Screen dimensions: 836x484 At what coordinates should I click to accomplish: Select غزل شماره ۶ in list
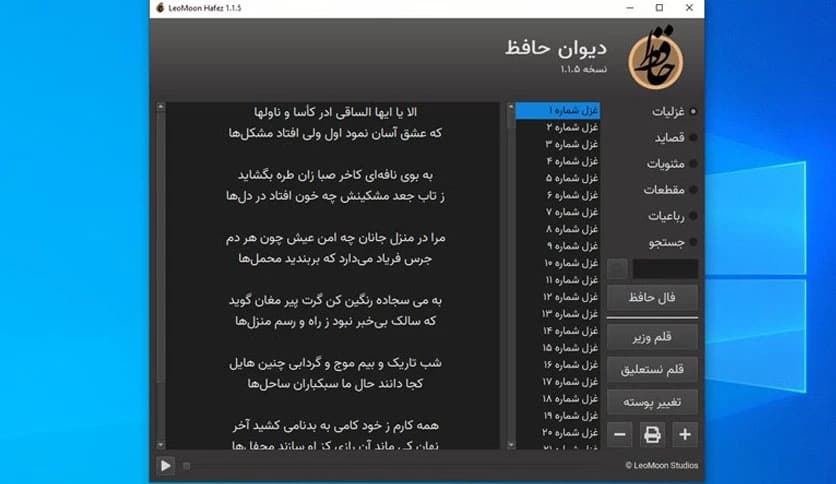[x=558, y=195]
